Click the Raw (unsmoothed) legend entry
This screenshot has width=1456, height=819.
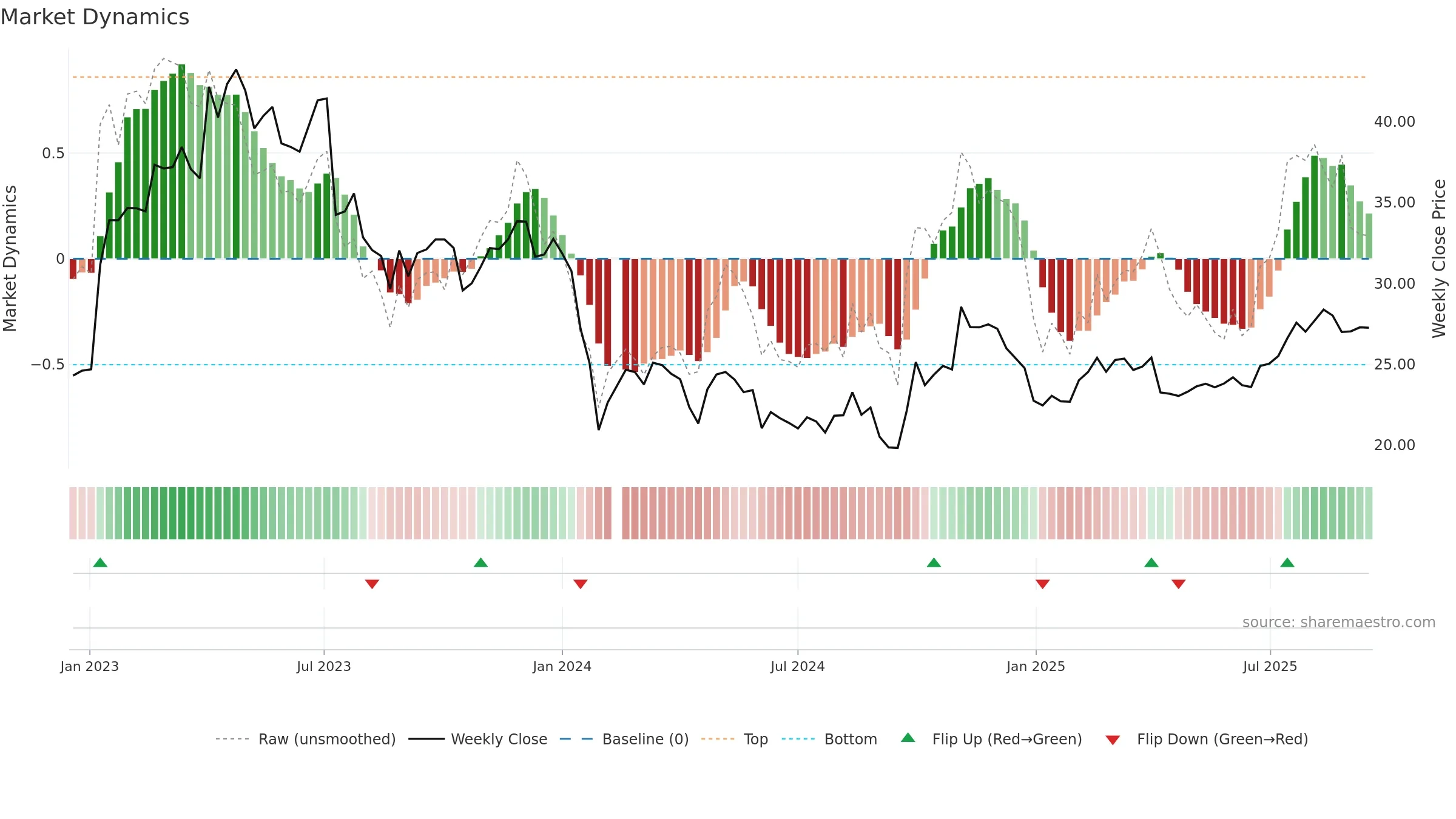[306, 739]
